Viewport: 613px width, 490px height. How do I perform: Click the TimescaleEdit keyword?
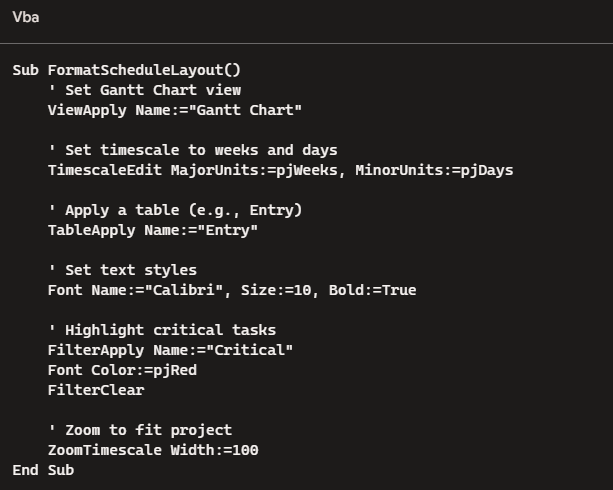[x=105, y=171]
